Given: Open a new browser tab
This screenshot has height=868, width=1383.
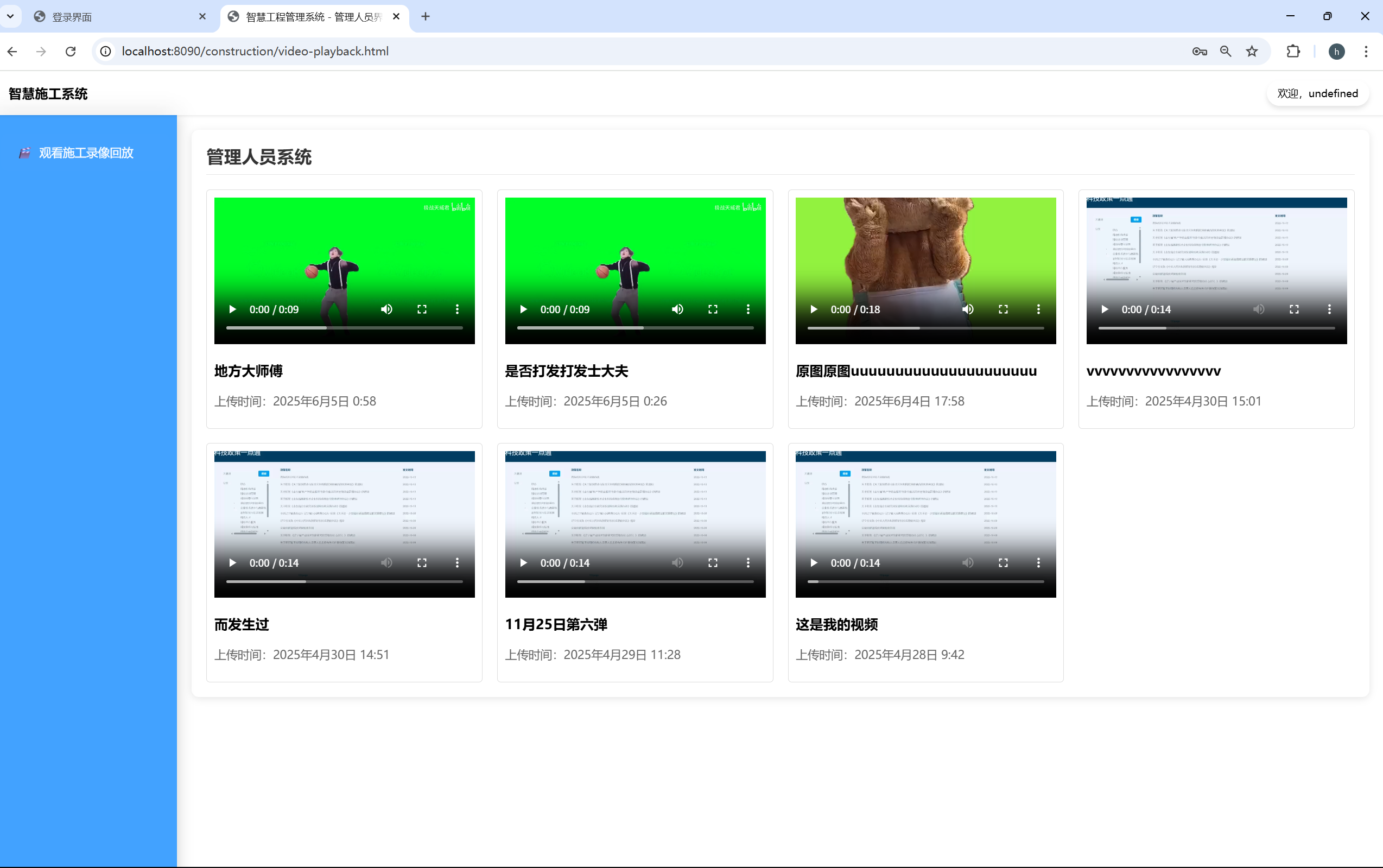Looking at the screenshot, I should pyautogui.click(x=425, y=17).
